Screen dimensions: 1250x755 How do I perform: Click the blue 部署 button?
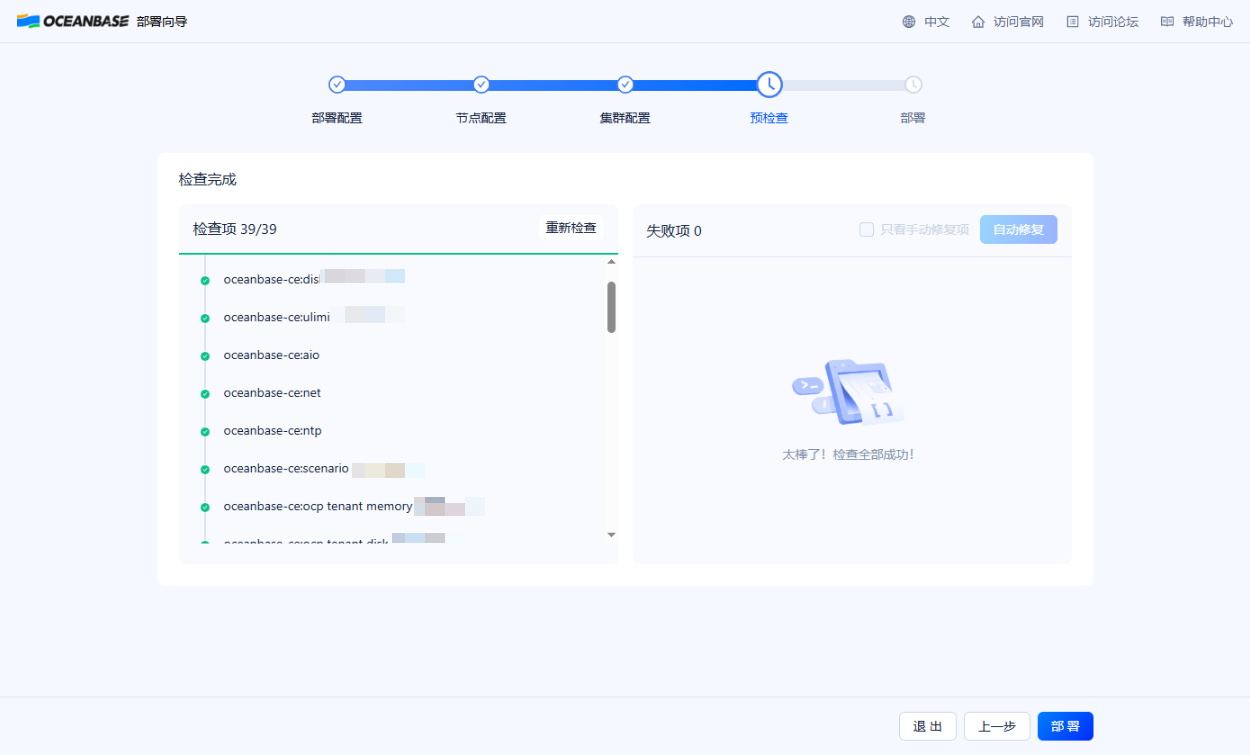1065,726
